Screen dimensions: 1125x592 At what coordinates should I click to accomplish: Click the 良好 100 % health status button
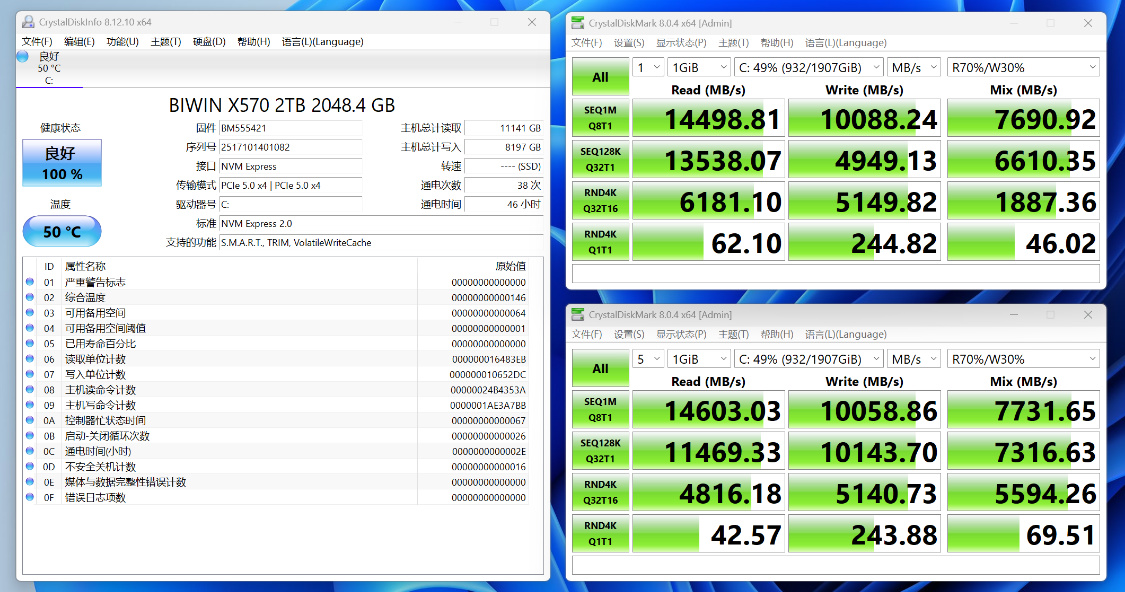[62, 163]
